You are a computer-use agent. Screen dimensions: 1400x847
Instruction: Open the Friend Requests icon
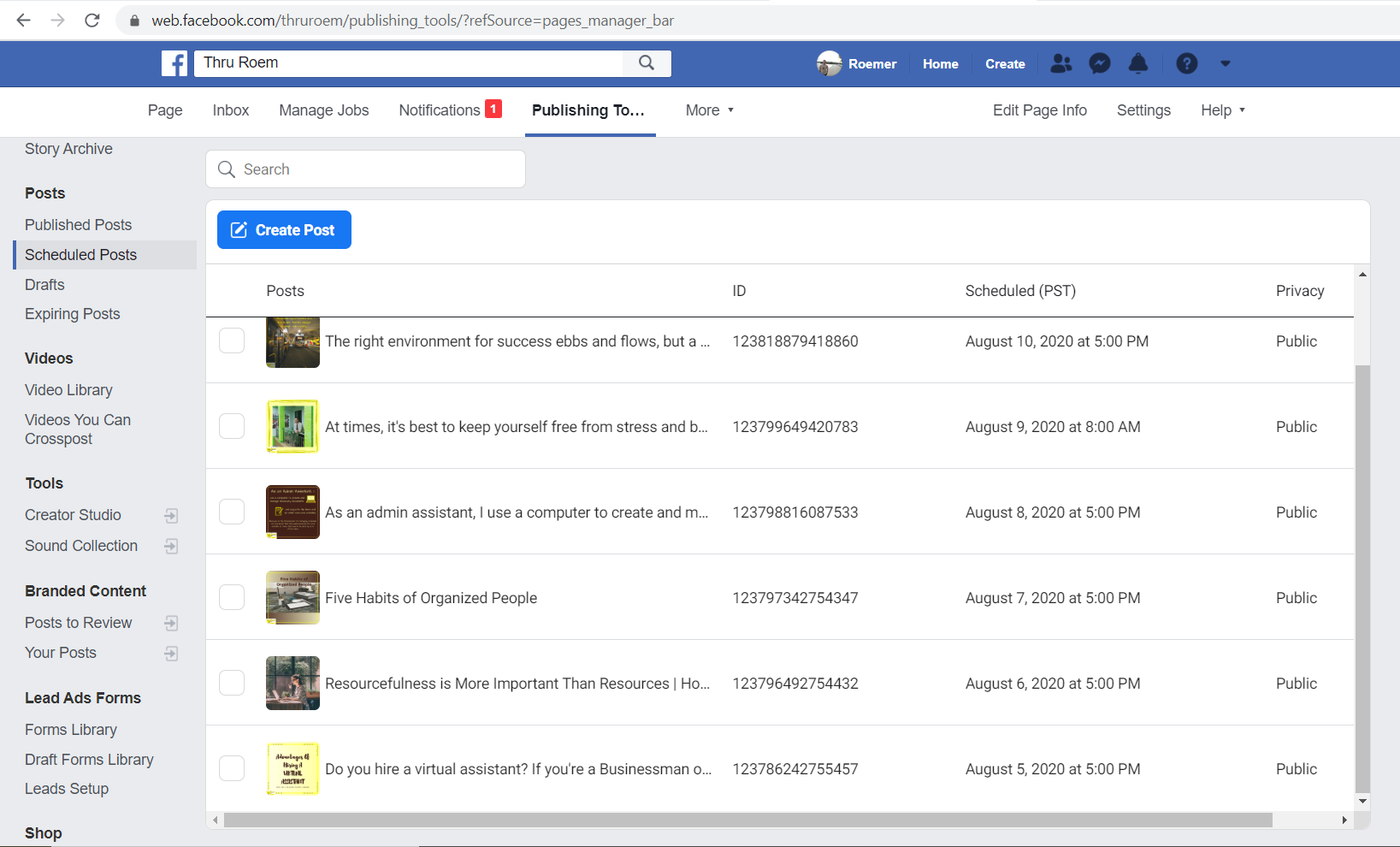click(1061, 63)
